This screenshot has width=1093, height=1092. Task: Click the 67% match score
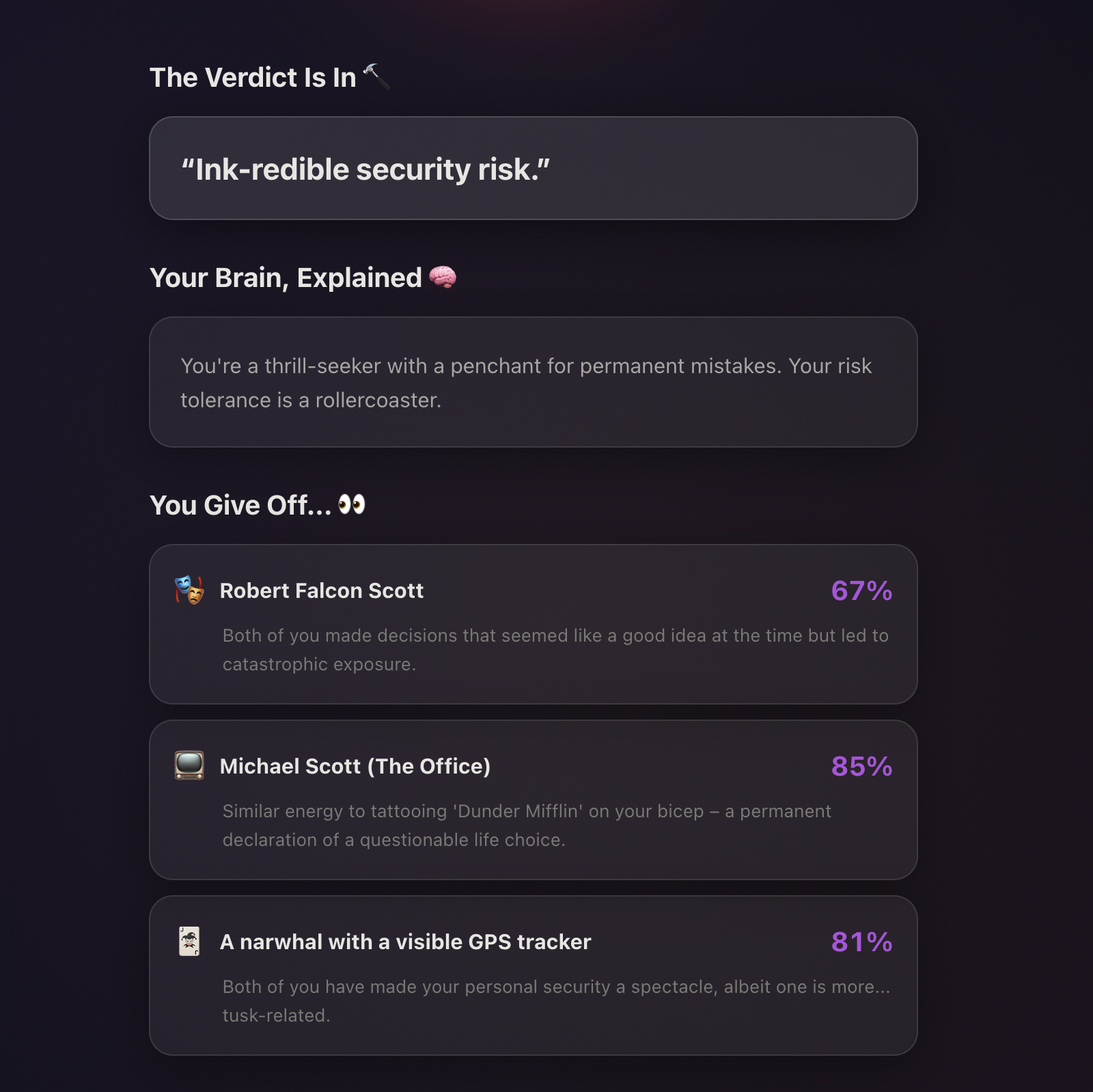click(x=861, y=591)
